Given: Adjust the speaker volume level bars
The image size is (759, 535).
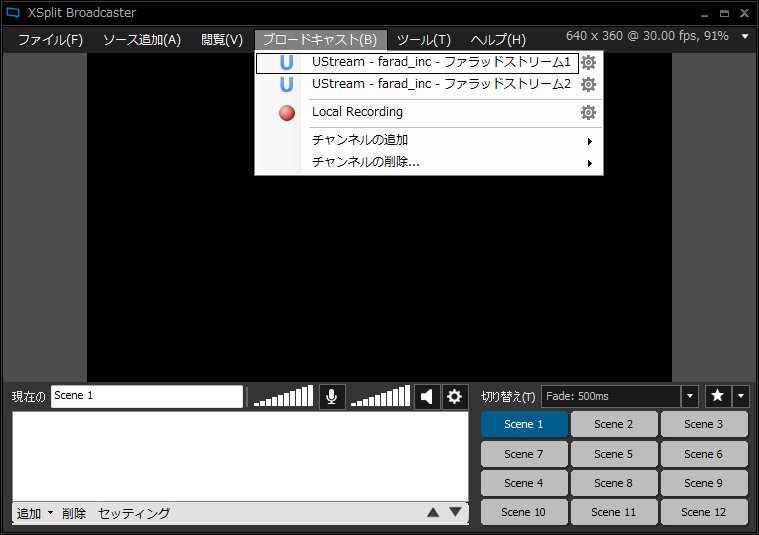Looking at the screenshot, I should click(380, 396).
